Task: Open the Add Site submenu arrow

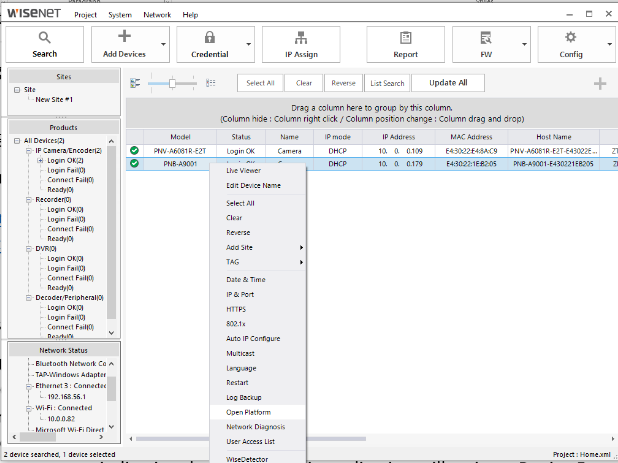Action: [x=301, y=247]
